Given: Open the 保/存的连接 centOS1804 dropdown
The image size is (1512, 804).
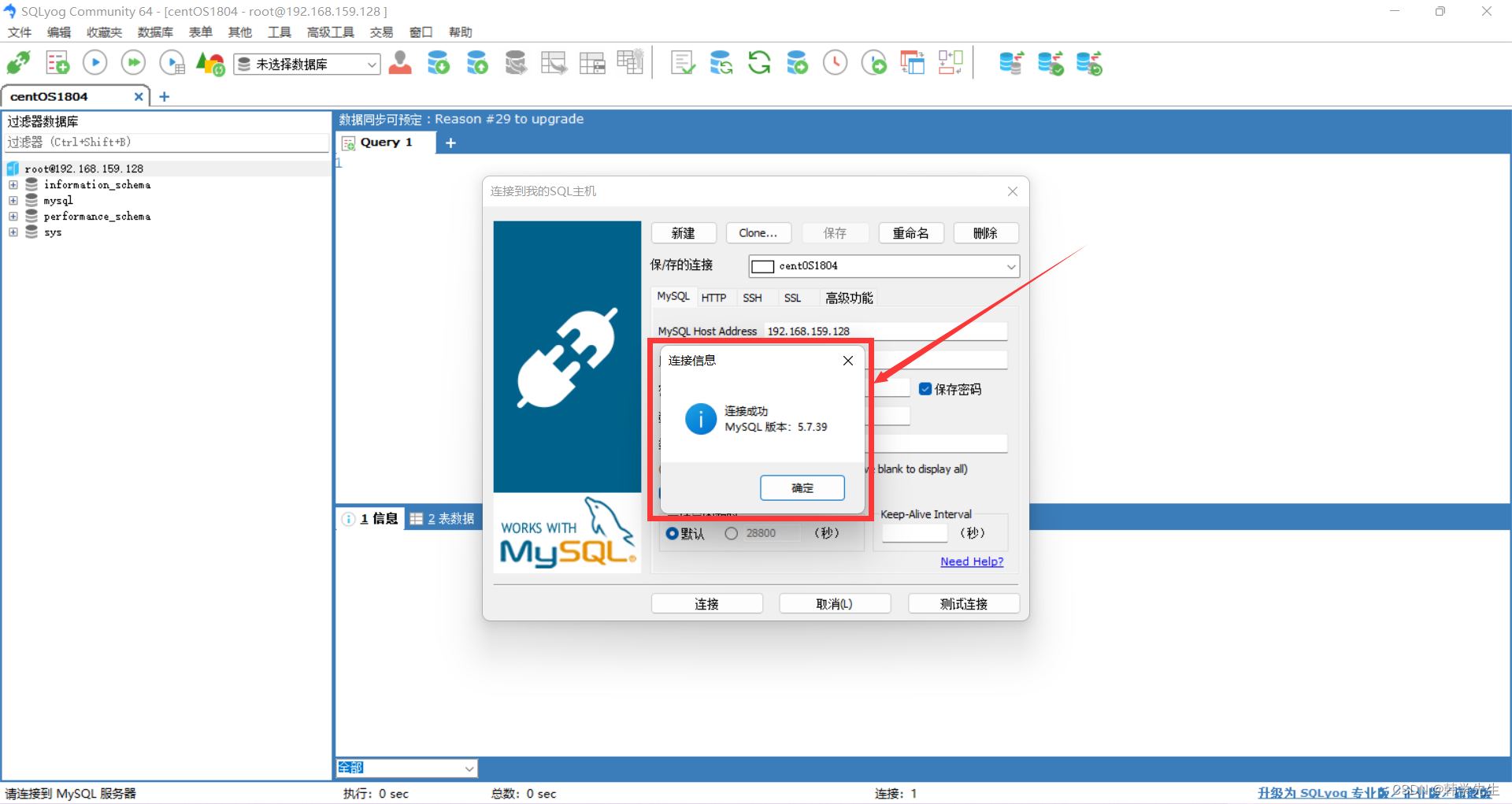Looking at the screenshot, I should pos(884,266).
